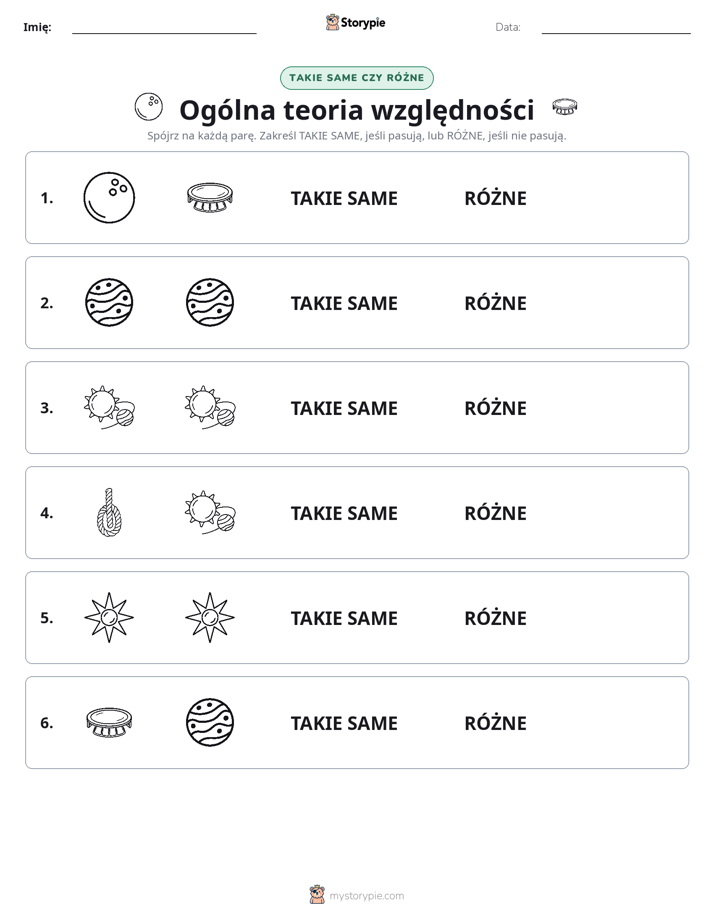
Task: Click the striped planet icon in row 6
Action: (210, 723)
